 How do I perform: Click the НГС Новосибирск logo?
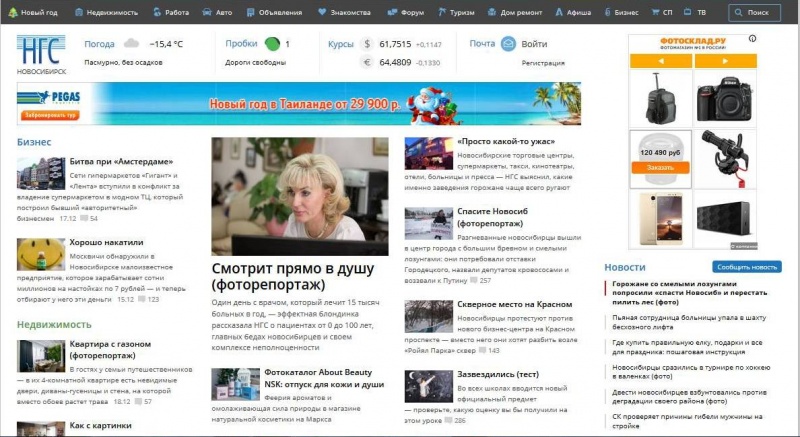click(42, 53)
